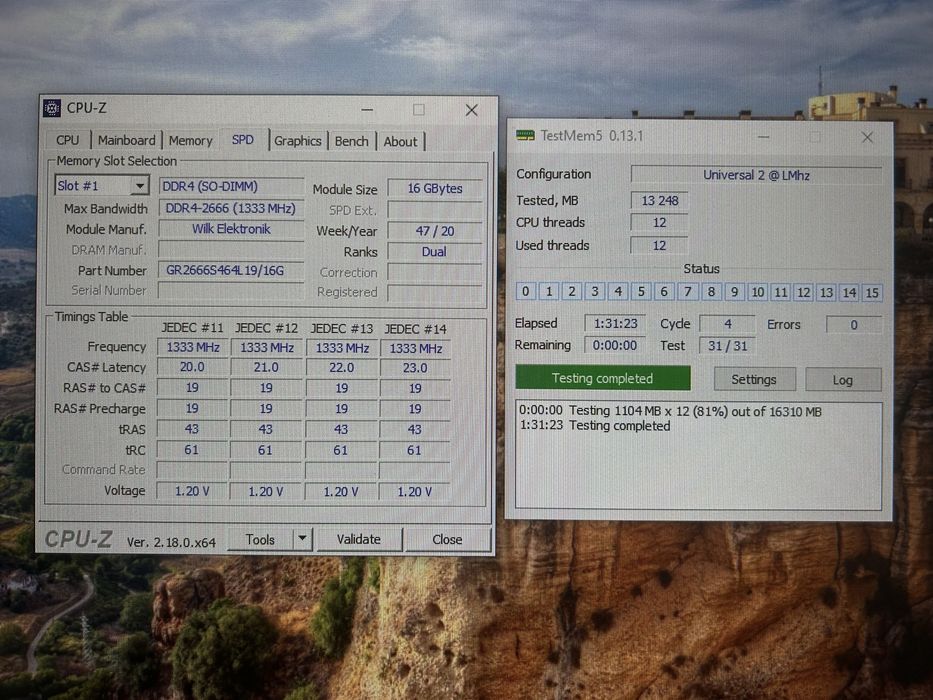Click the JEDEC #14 column header
Viewport: 933px width, 700px height.
pos(415,329)
